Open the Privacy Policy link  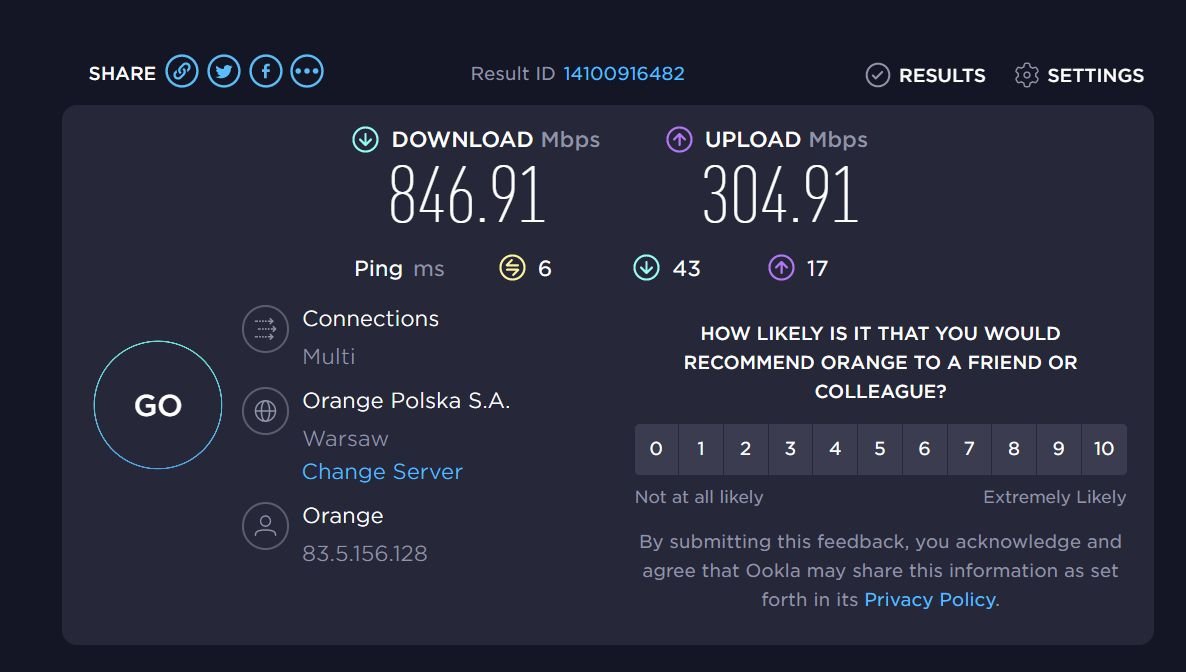[x=930, y=599]
